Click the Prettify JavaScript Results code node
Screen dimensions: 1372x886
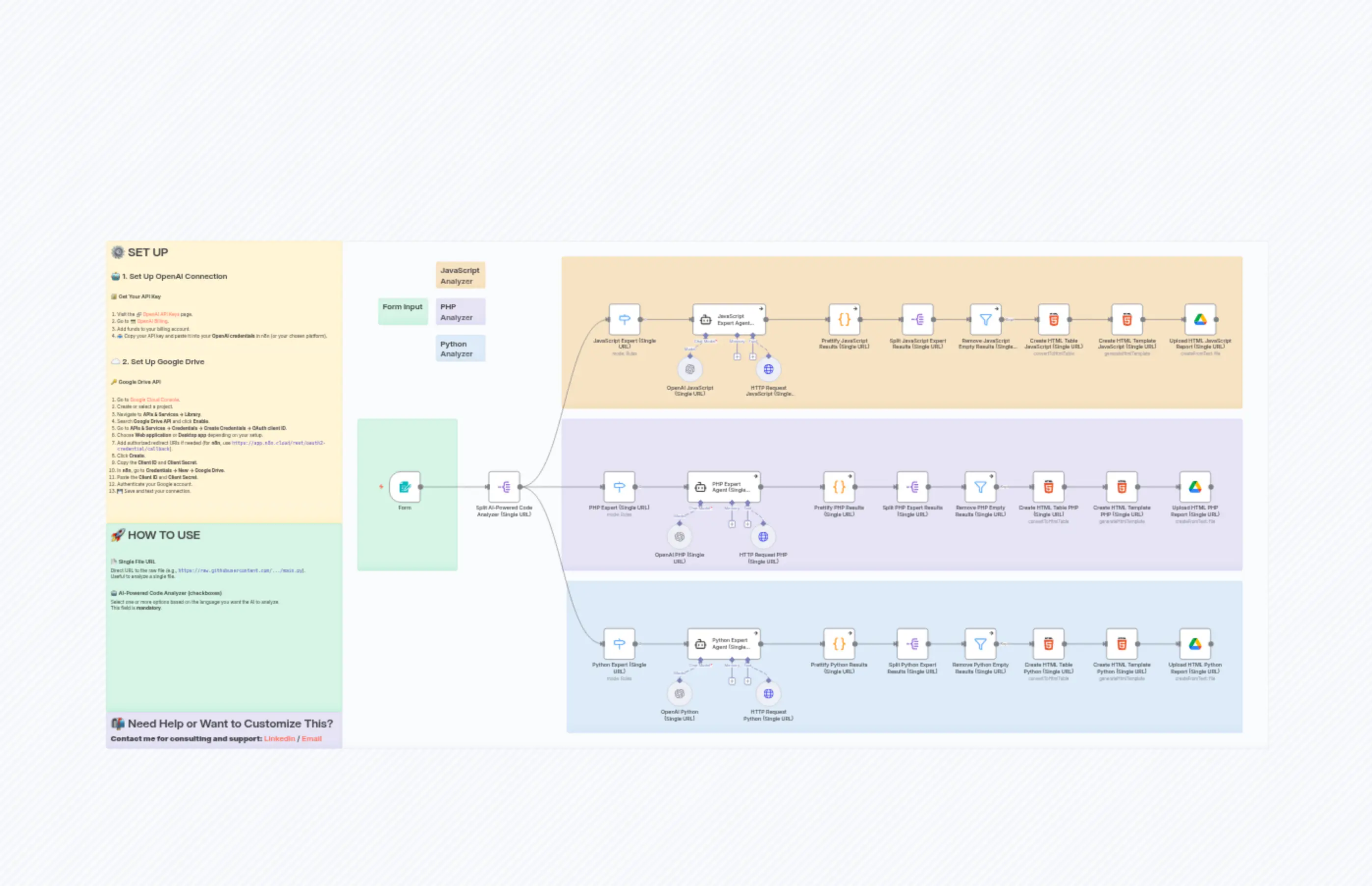coord(844,320)
